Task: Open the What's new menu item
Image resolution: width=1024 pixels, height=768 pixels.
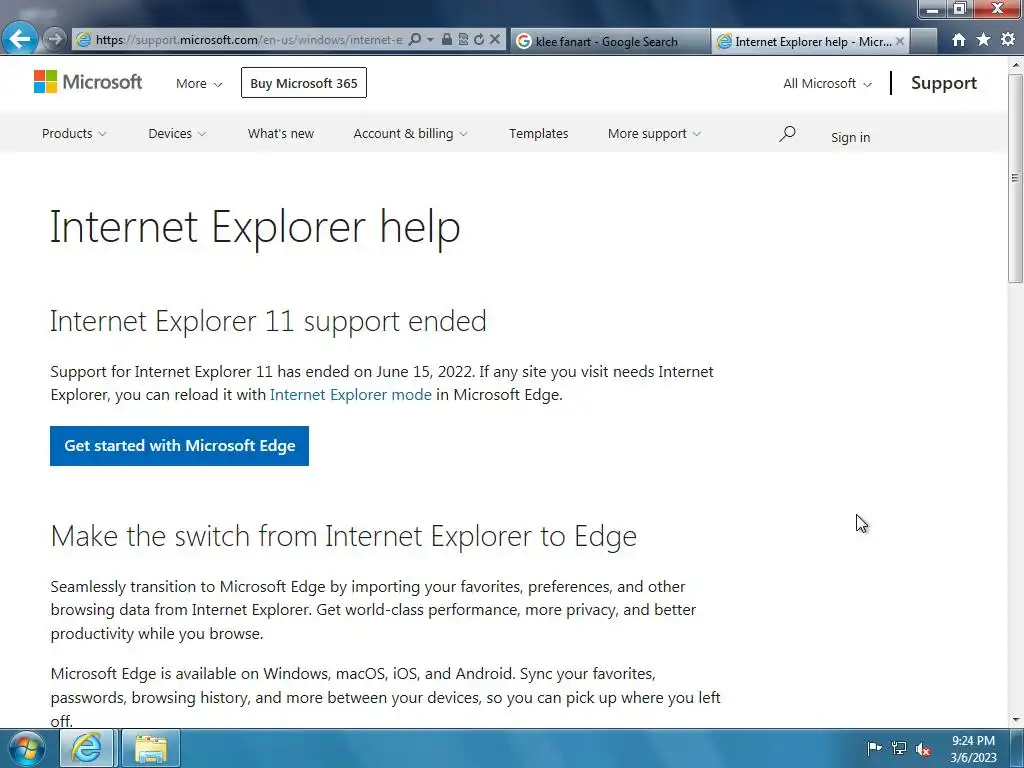Action: pyautogui.click(x=281, y=133)
